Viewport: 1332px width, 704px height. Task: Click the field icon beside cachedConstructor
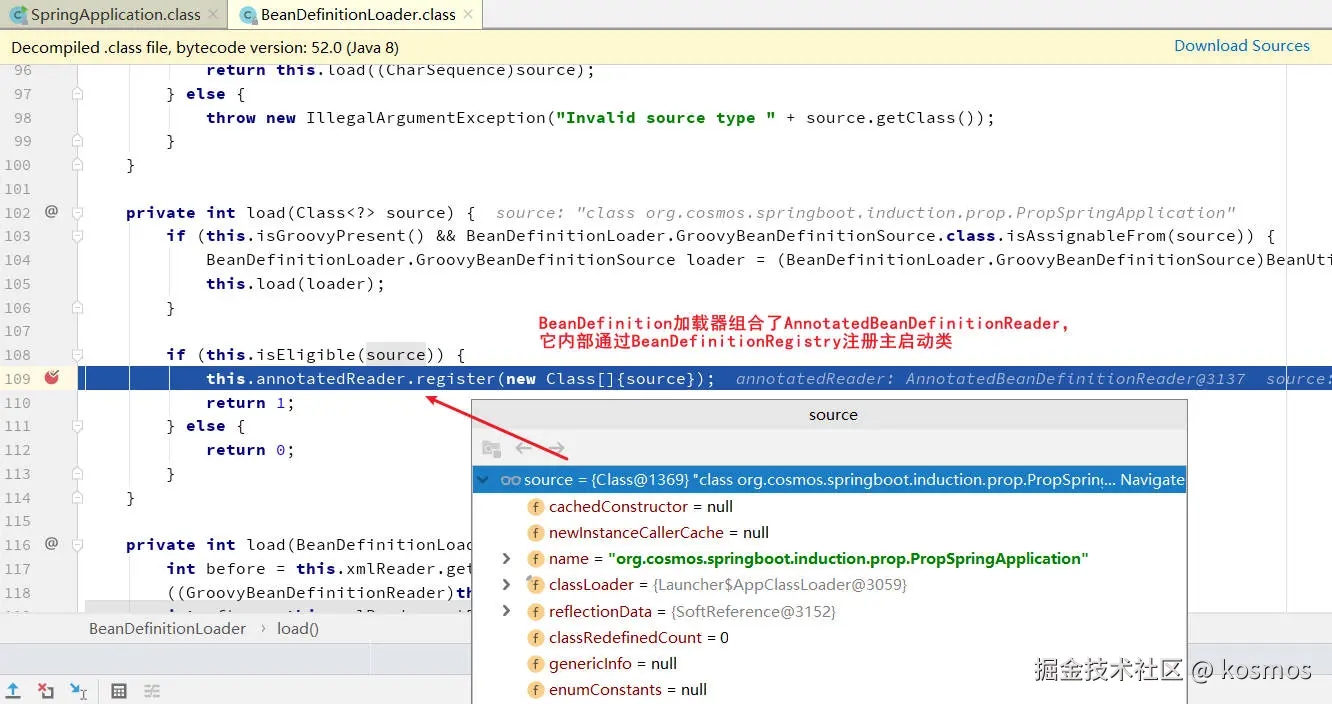click(535, 507)
